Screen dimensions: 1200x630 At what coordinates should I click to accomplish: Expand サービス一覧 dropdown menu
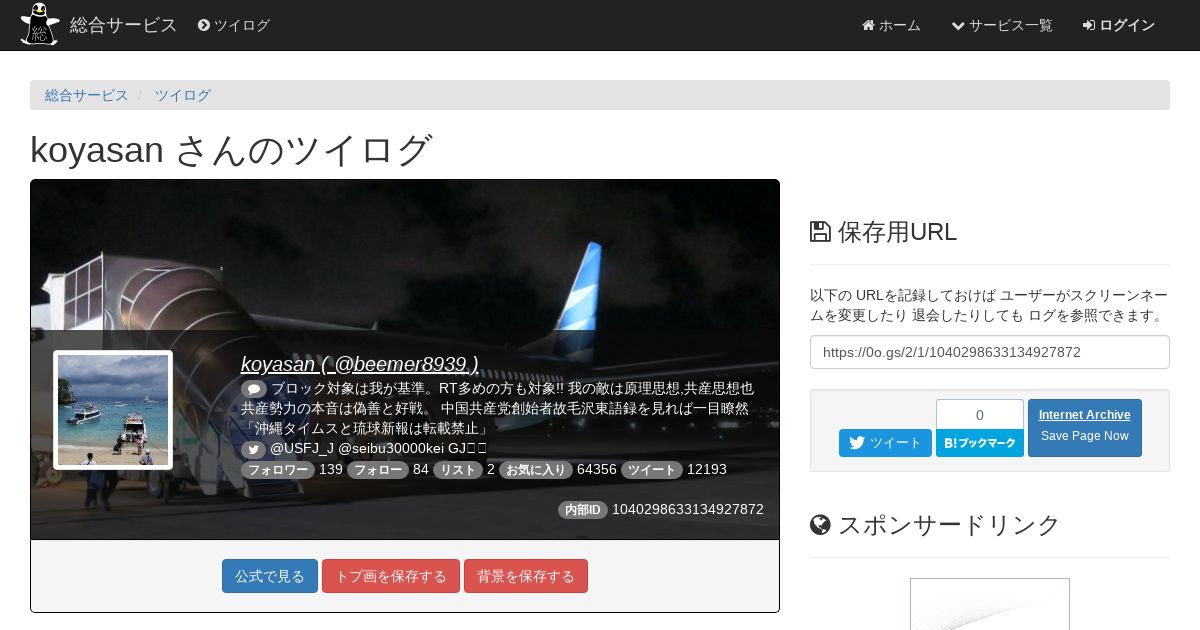1001,25
